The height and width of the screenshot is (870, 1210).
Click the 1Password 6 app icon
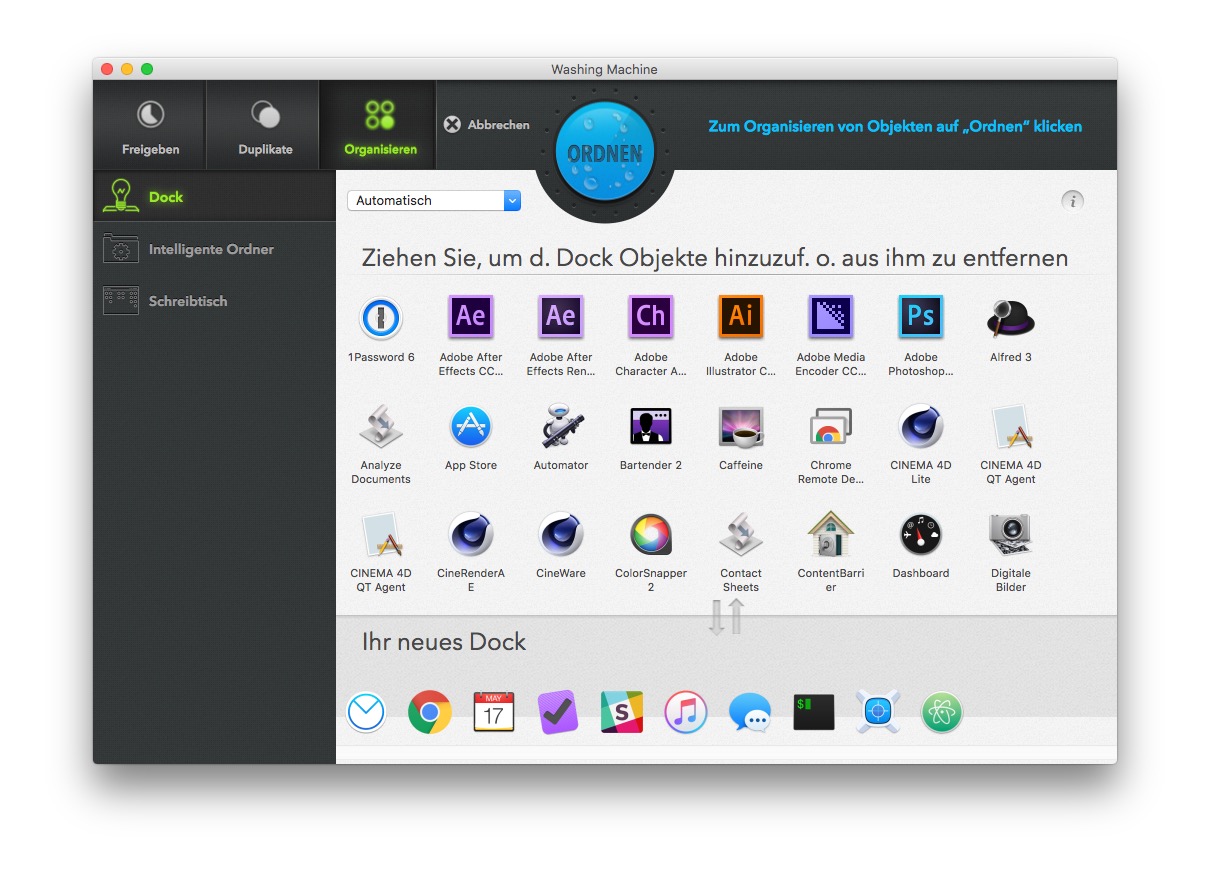click(380, 319)
